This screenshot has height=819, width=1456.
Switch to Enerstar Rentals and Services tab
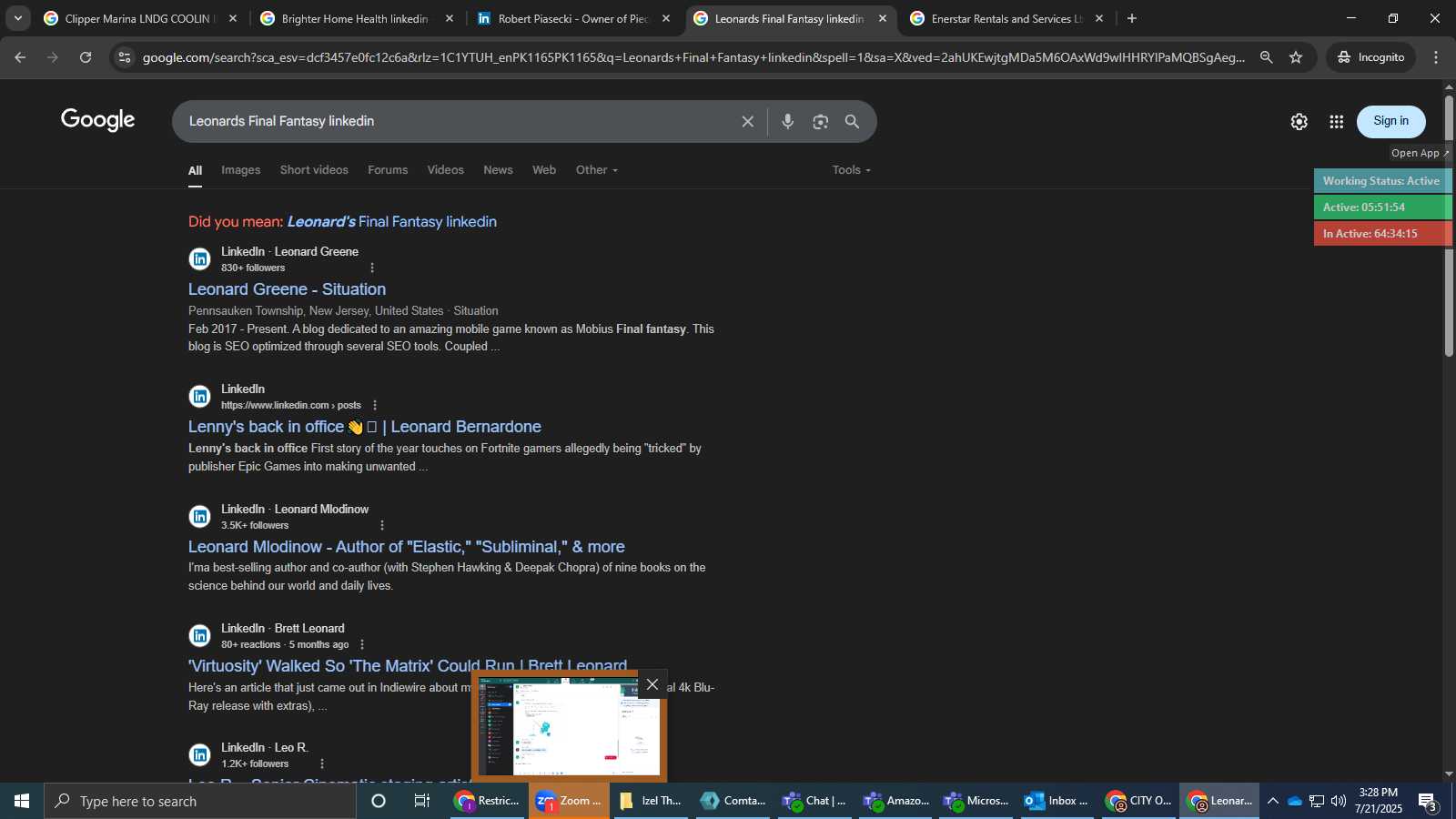(1005, 18)
